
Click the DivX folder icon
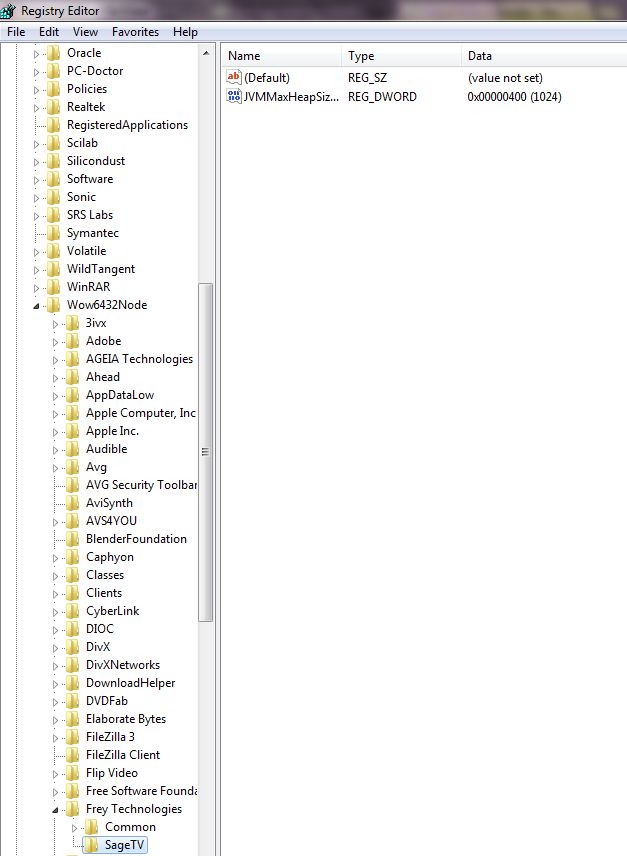click(x=73, y=647)
